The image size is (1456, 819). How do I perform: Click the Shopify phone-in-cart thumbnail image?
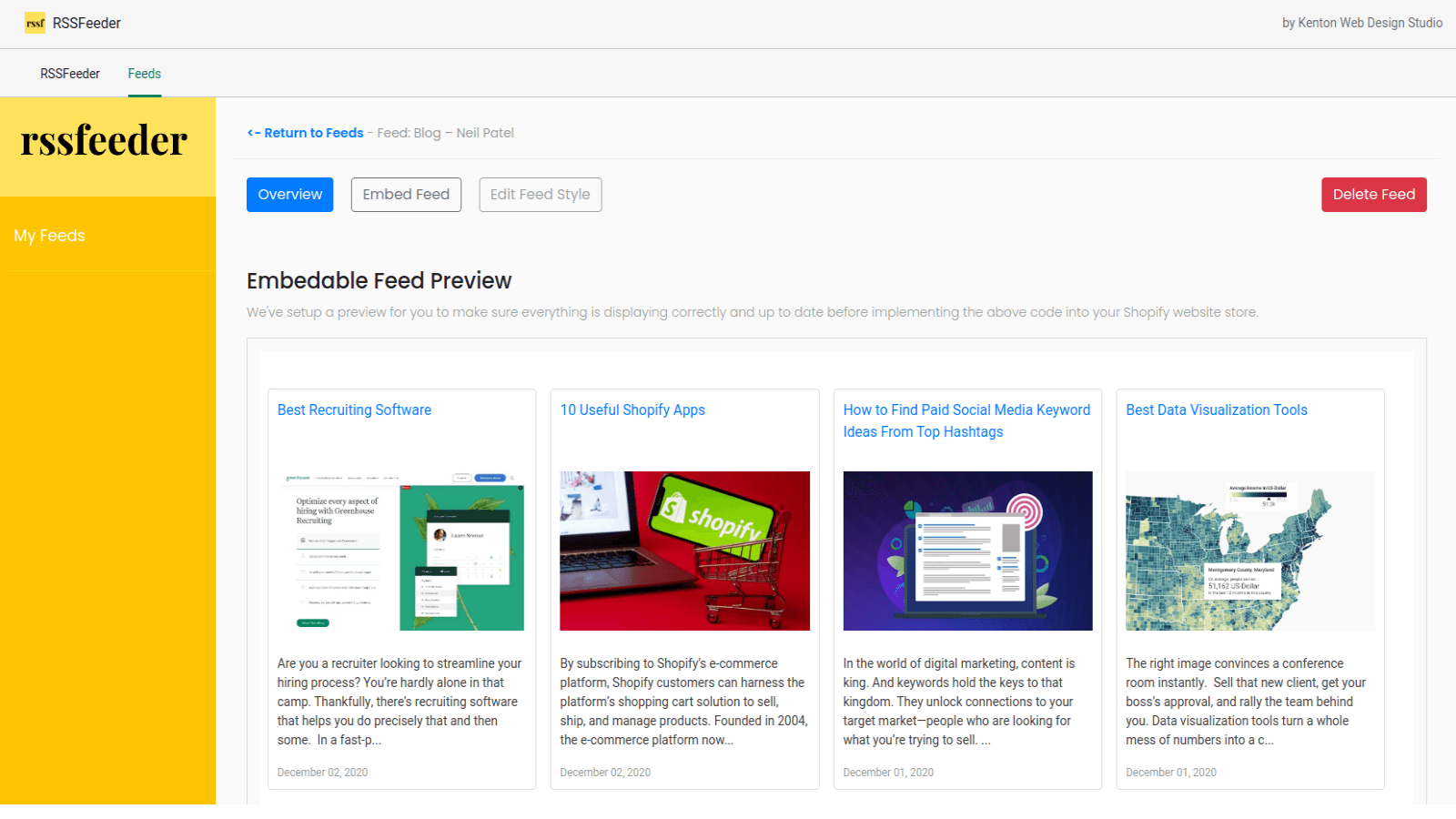click(684, 551)
